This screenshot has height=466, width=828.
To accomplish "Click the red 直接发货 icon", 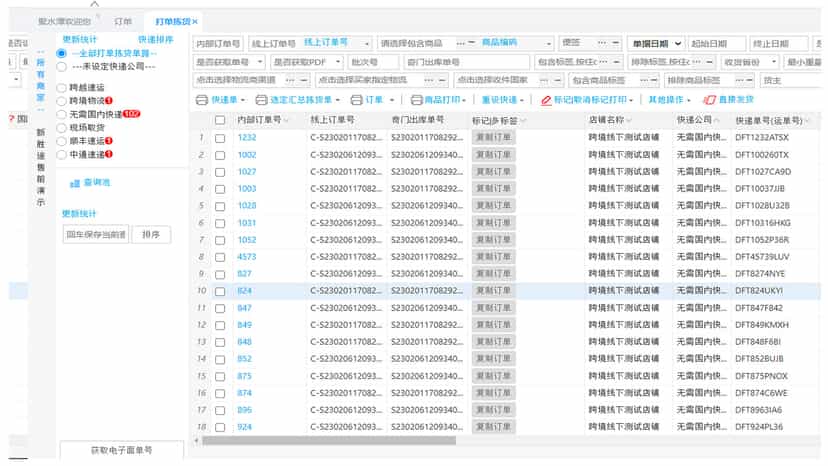I will click(x=709, y=100).
